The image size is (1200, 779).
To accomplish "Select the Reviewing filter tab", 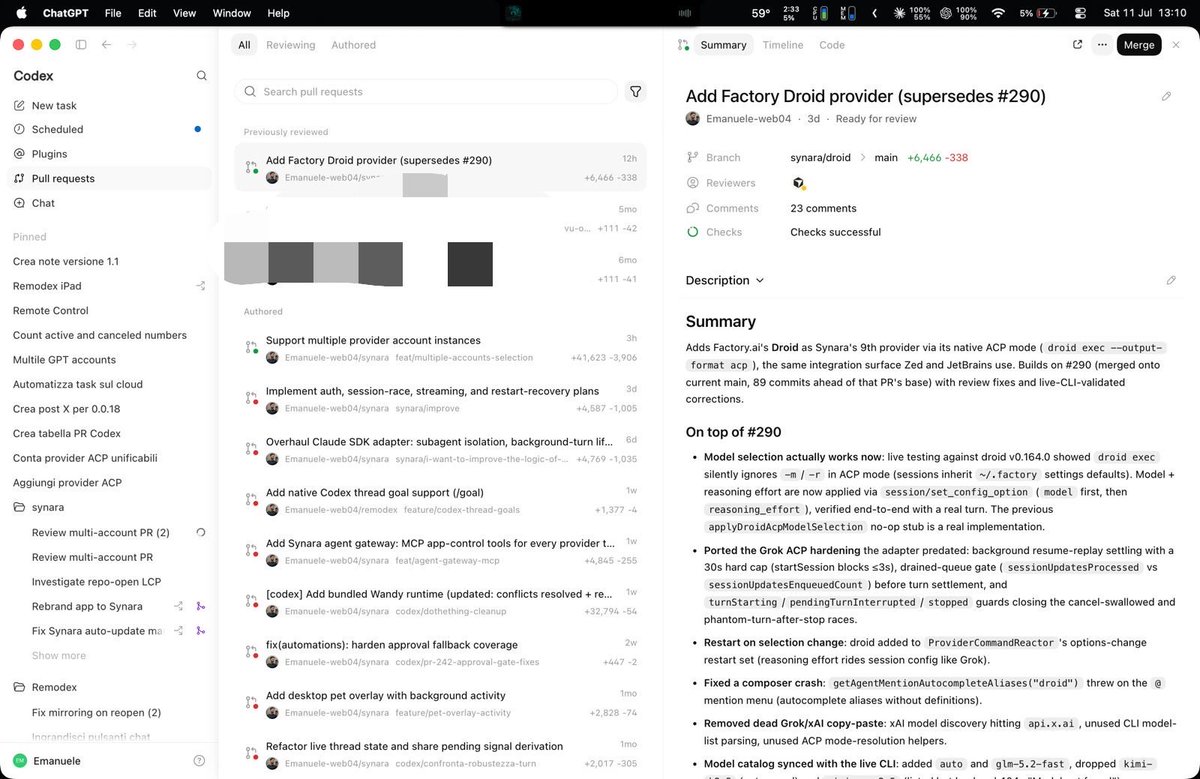I will pos(290,45).
